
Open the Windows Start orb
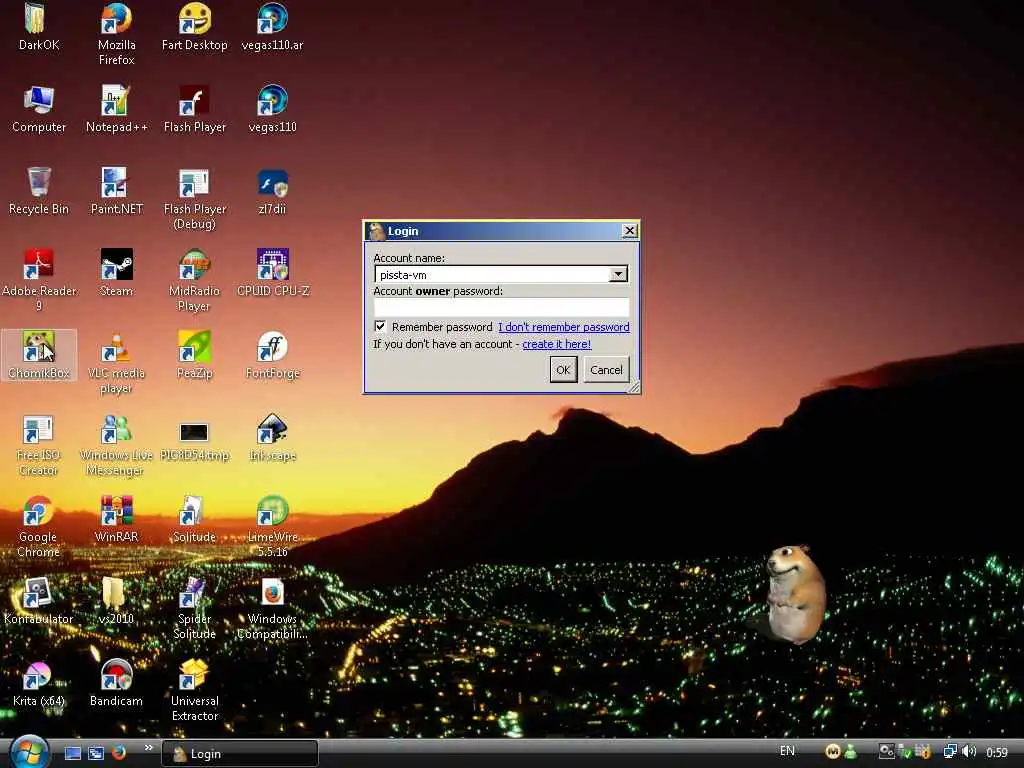(29, 752)
